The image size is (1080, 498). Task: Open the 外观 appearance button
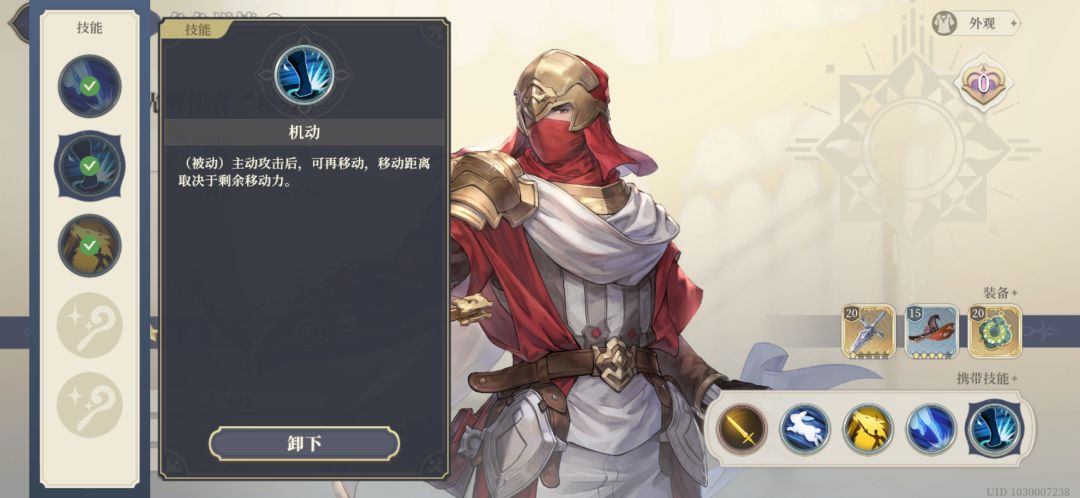pos(976,23)
